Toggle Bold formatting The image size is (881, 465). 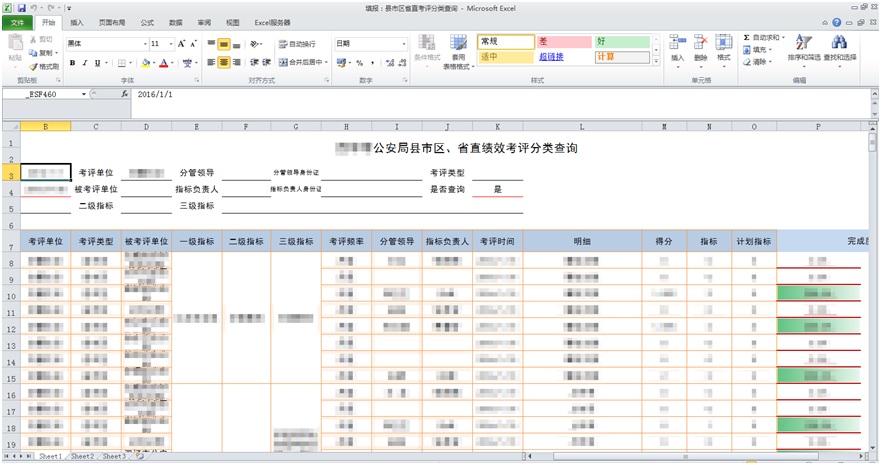click(x=72, y=62)
